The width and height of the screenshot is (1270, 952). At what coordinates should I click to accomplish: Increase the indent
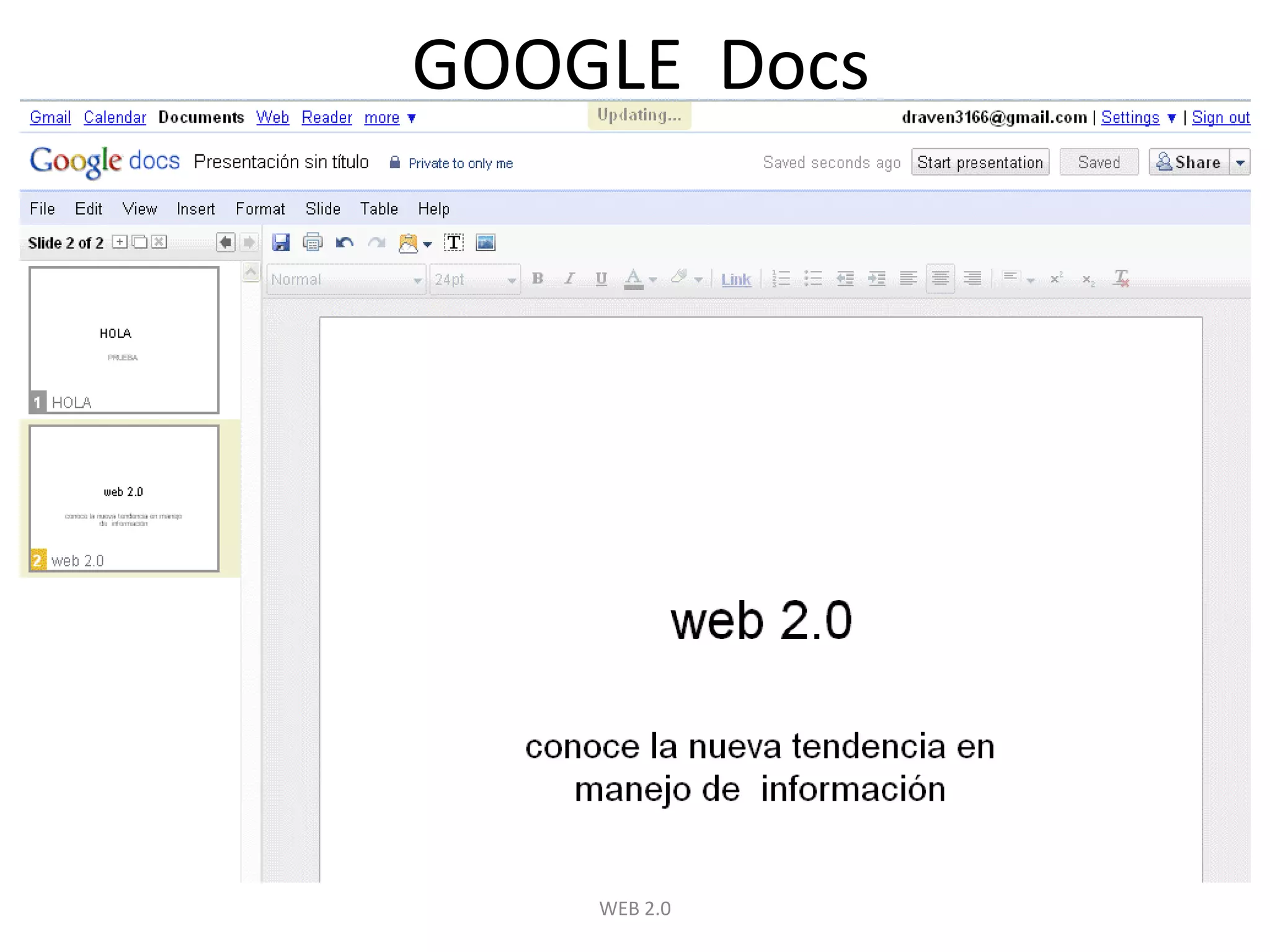(x=876, y=279)
